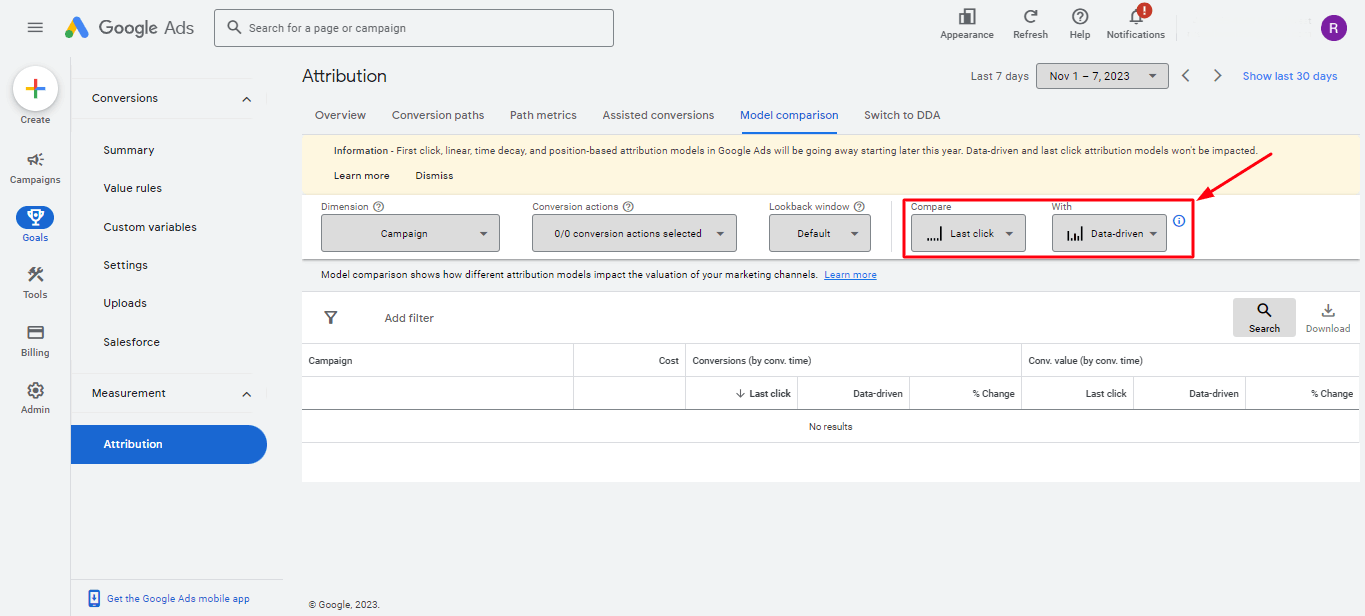
Task: Open the hamburger main menu
Action: click(x=35, y=27)
